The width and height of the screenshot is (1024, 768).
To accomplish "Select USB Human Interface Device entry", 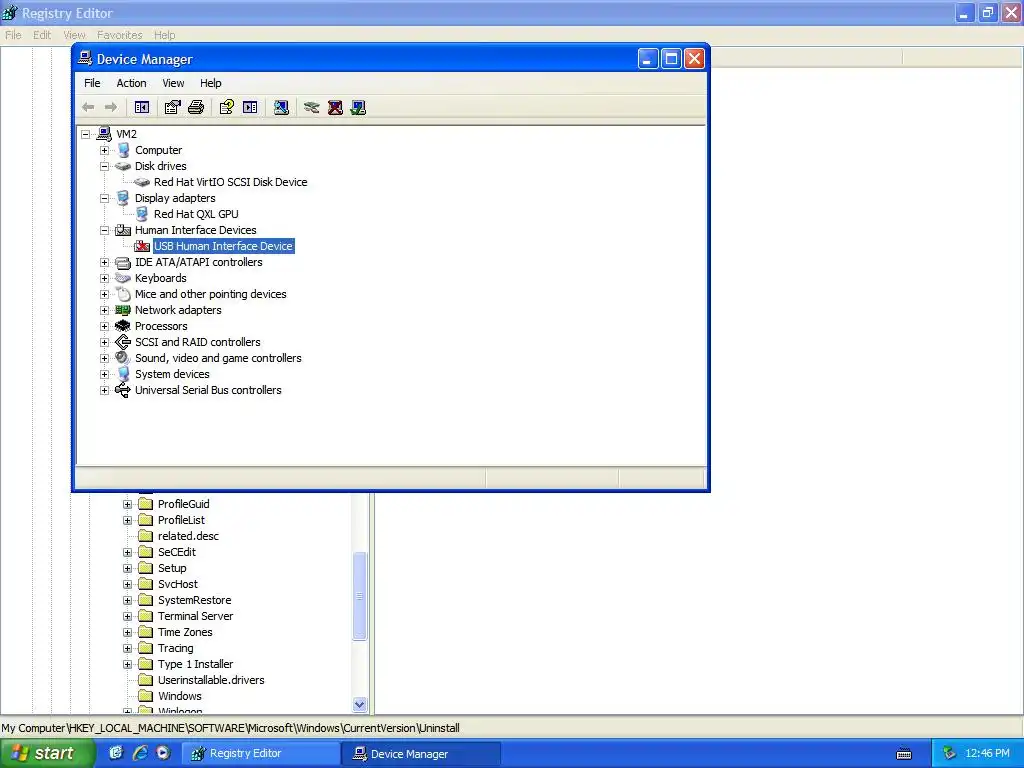I will (223, 246).
